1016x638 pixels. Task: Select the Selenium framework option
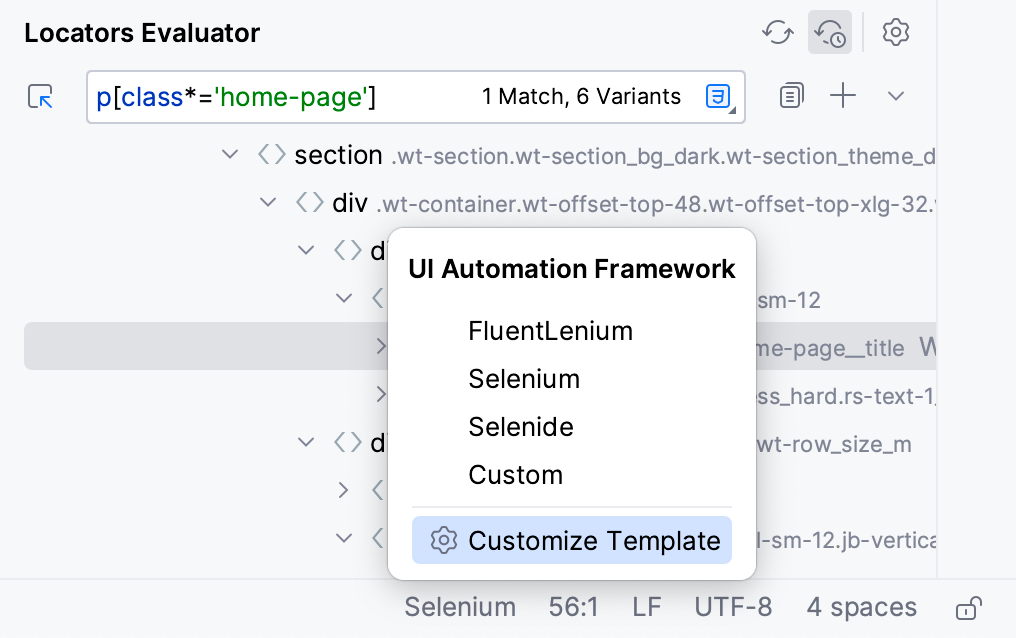click(x=524, y=379)
